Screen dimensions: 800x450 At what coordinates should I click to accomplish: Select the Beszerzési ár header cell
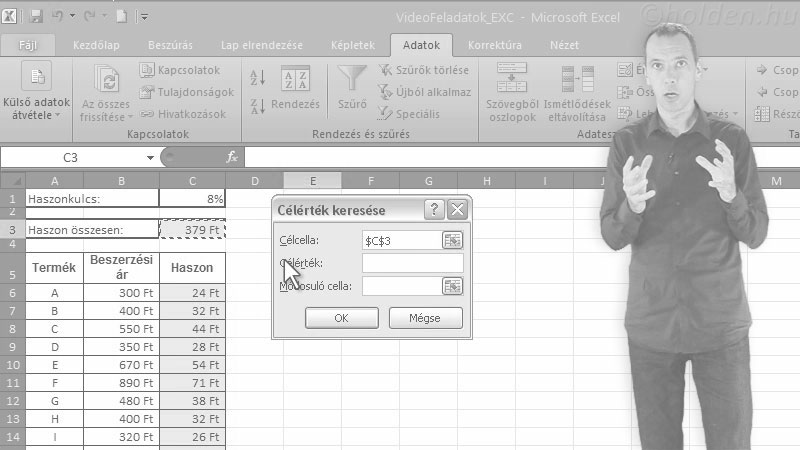(121, 267)
